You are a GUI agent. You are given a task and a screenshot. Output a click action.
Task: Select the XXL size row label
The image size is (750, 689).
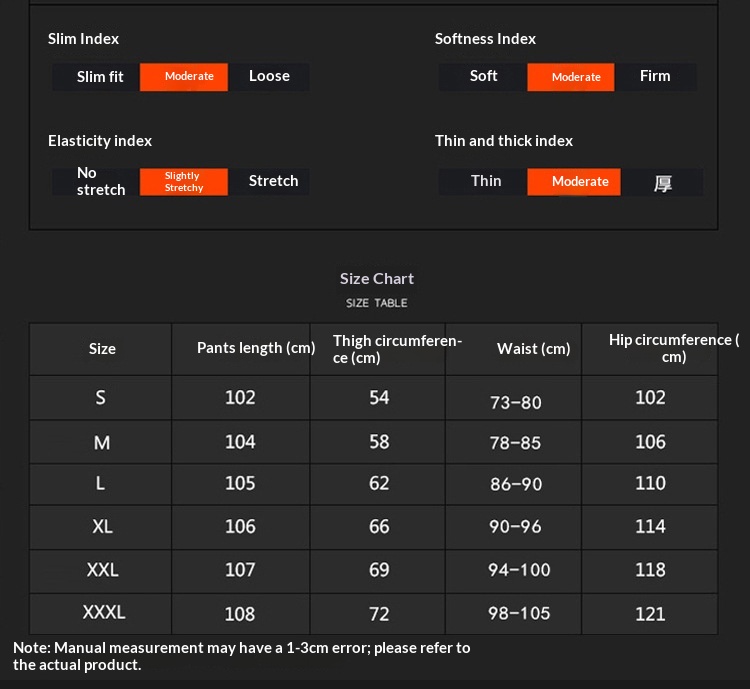(x=102, y=570)
